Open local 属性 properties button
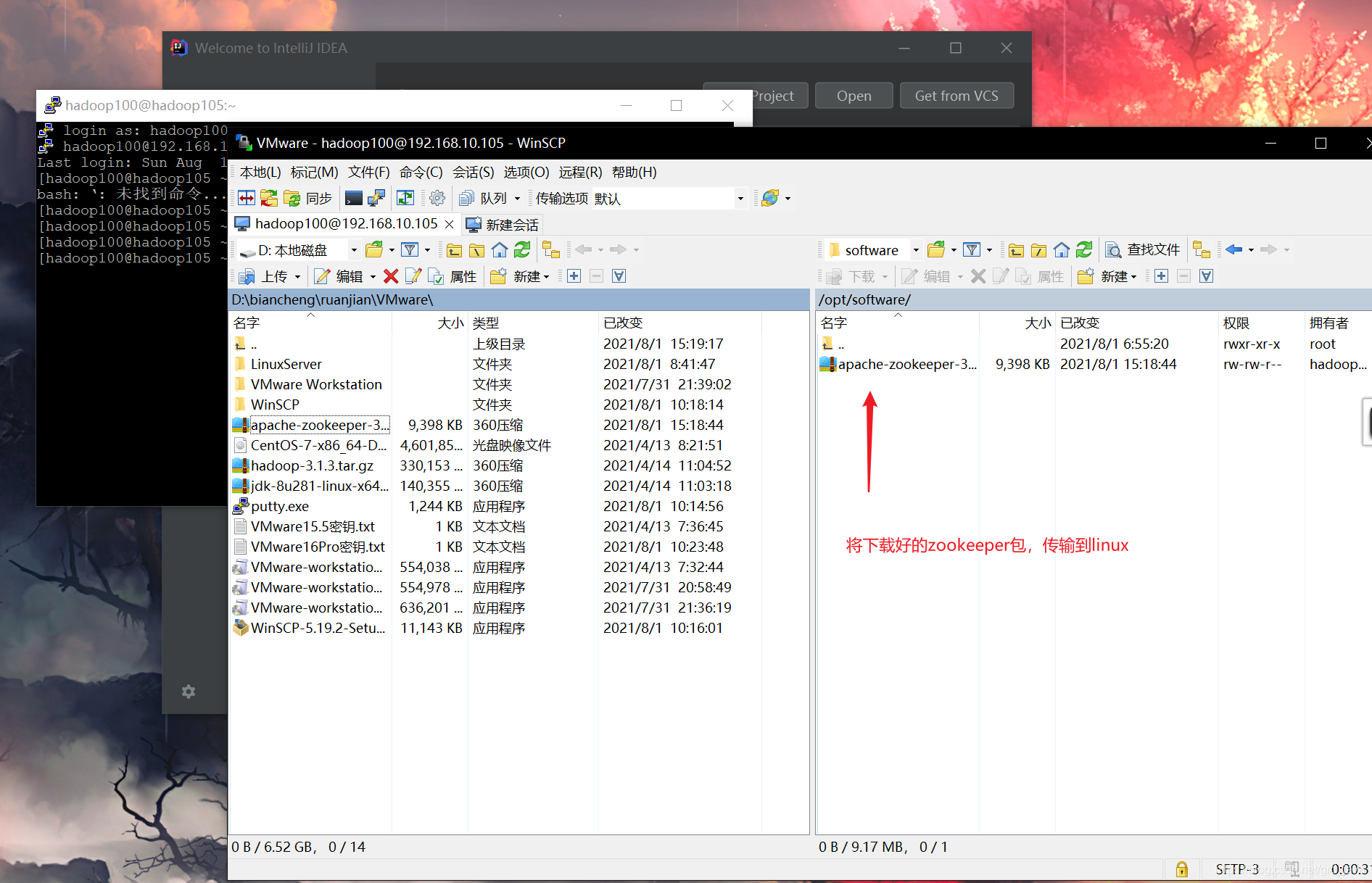 452,276
